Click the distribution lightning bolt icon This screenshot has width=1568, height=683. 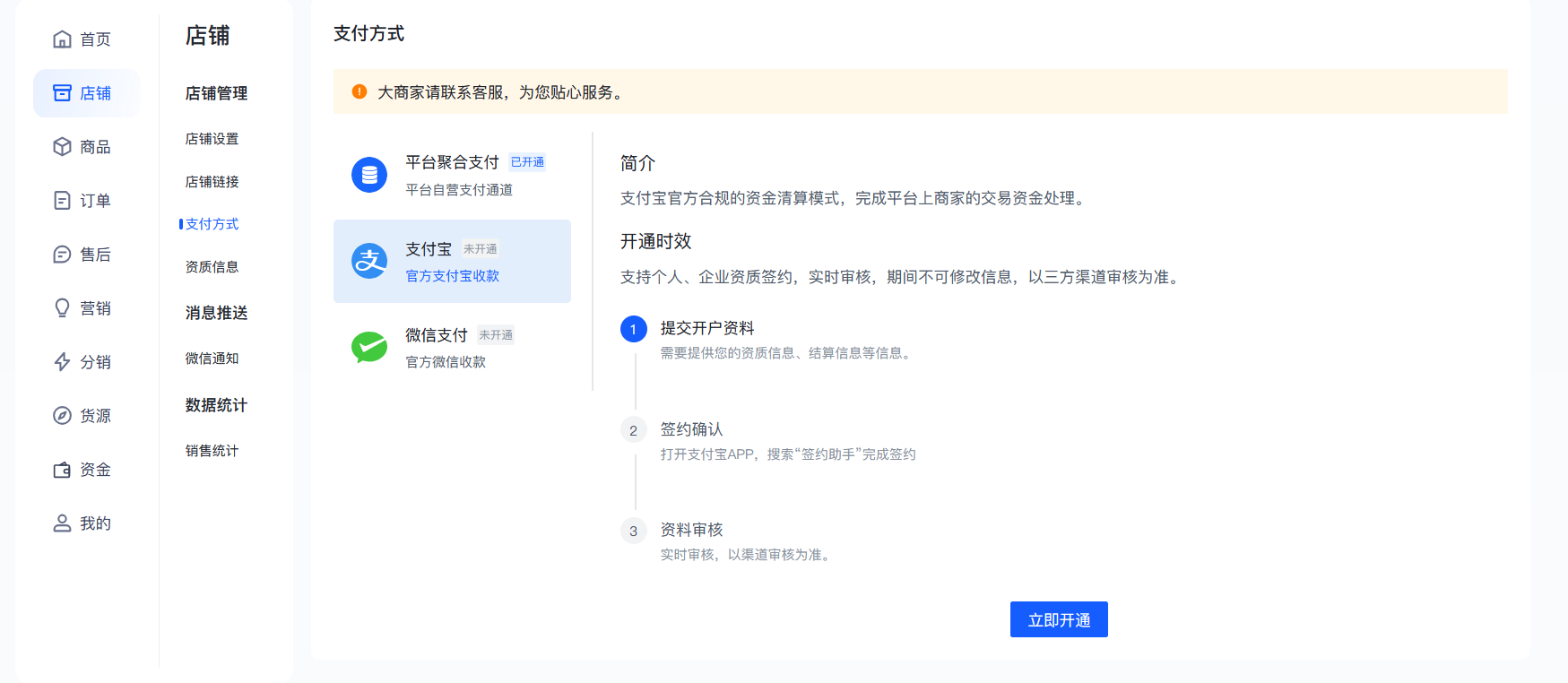point(62,362)
